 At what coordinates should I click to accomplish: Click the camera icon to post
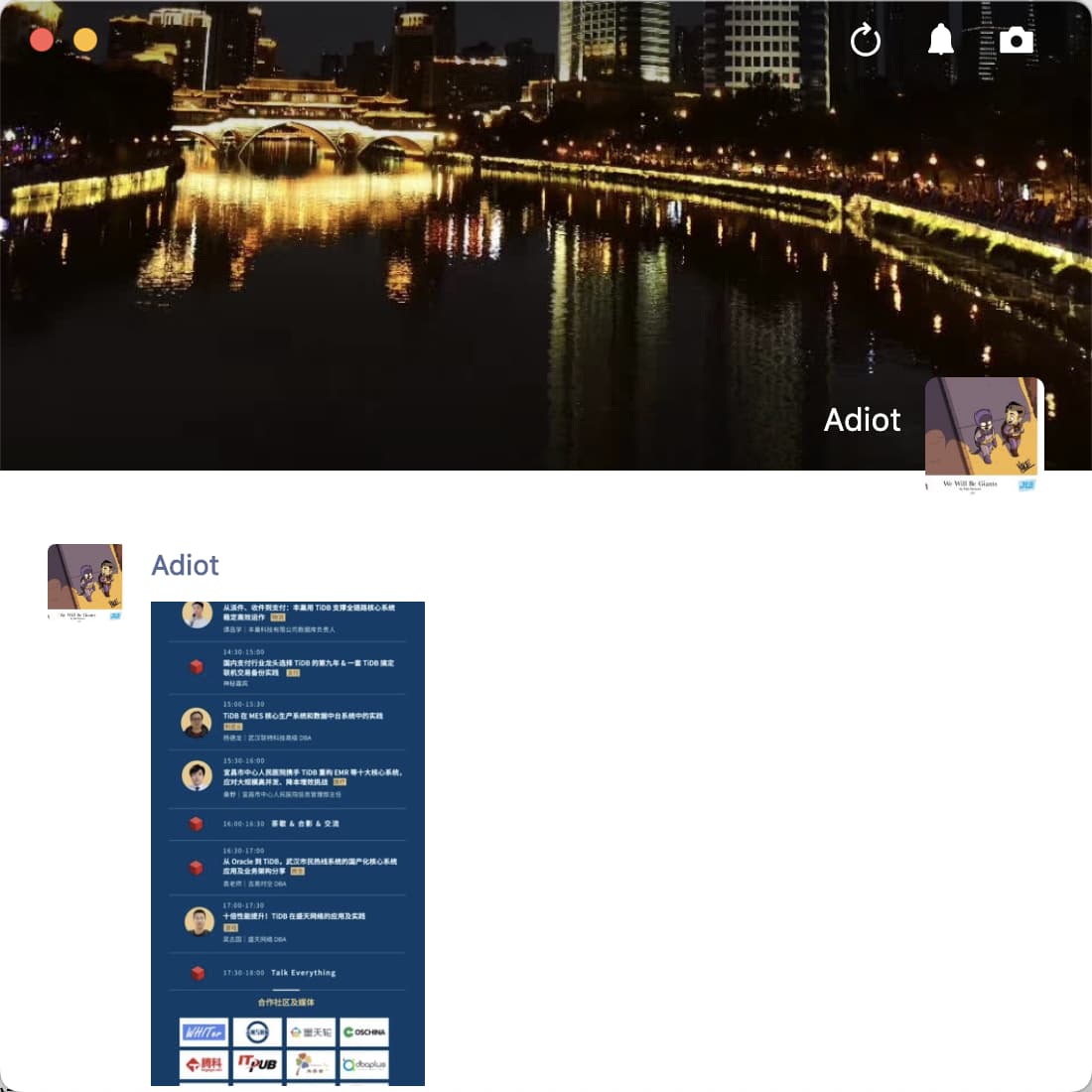click(1016, 40)
